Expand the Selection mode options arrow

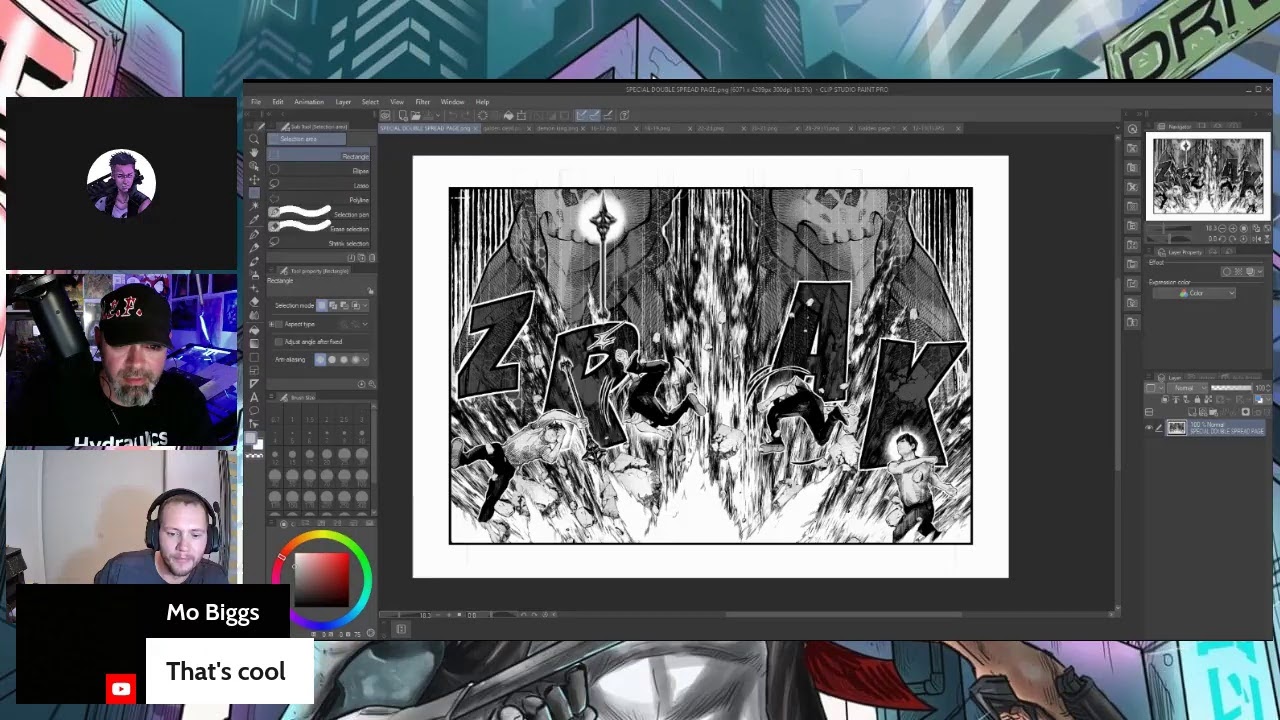[x=364, y=305]
